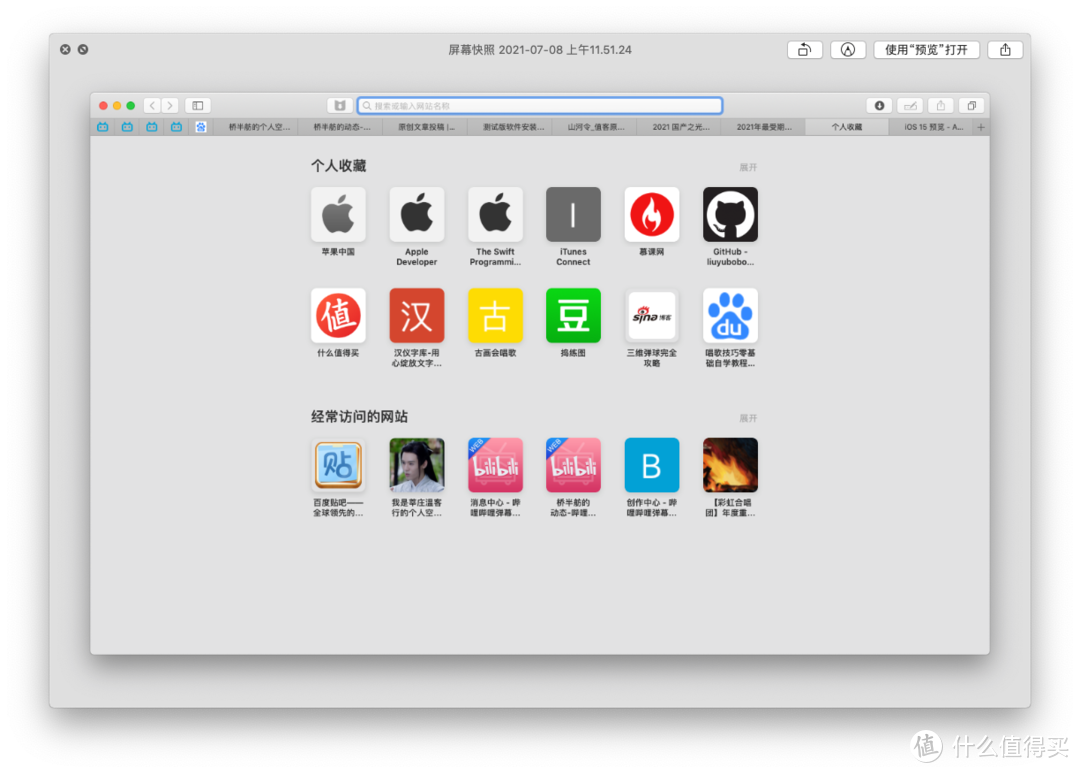Click the 使用“预览”打开 button
The image size is (1080, 773).
click(926, 50)
